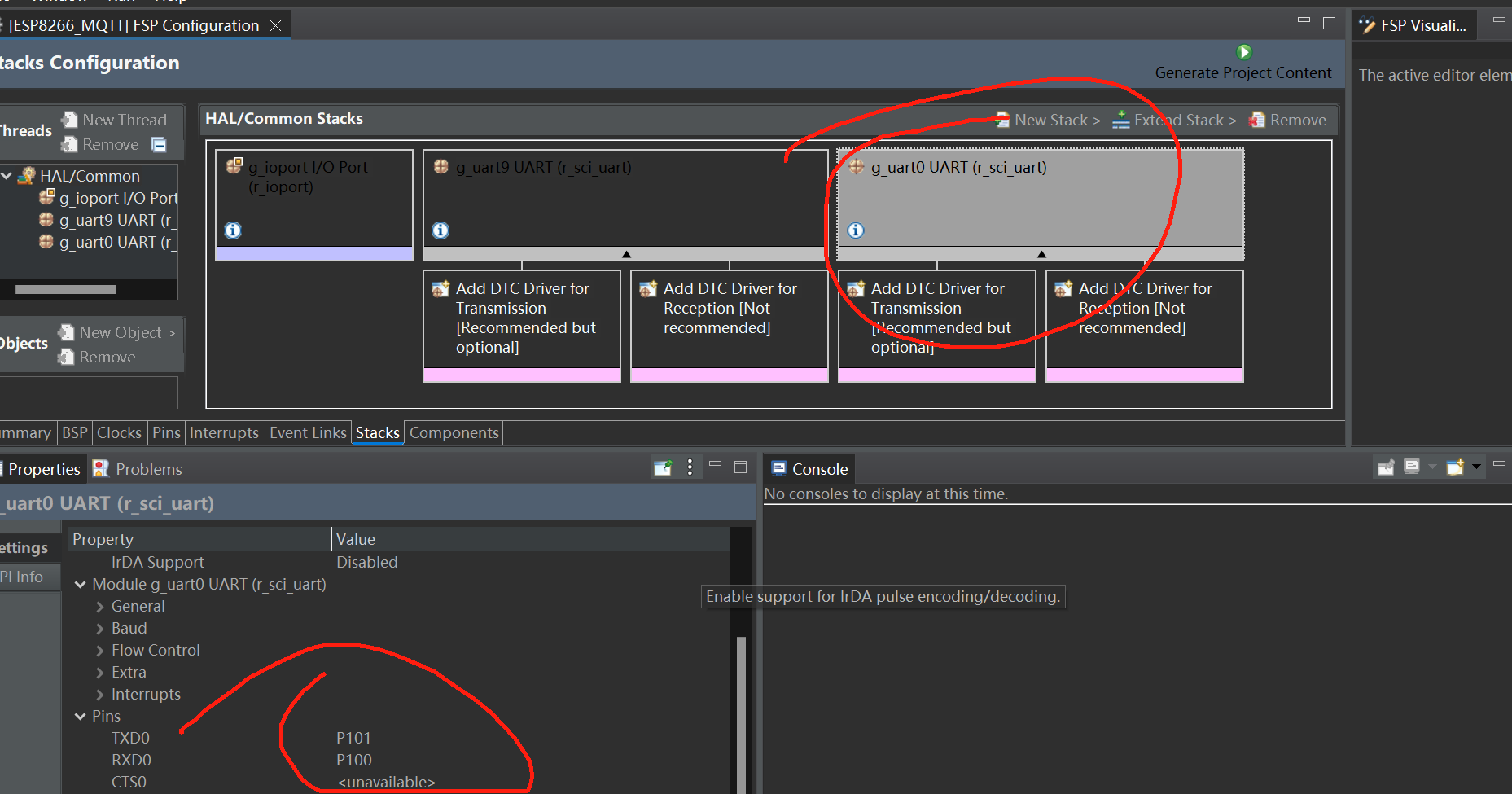The height and width of the screenshot is (794, 1512).
Task: Collapse the Pins property group
Action: click(x=80, y=717)
